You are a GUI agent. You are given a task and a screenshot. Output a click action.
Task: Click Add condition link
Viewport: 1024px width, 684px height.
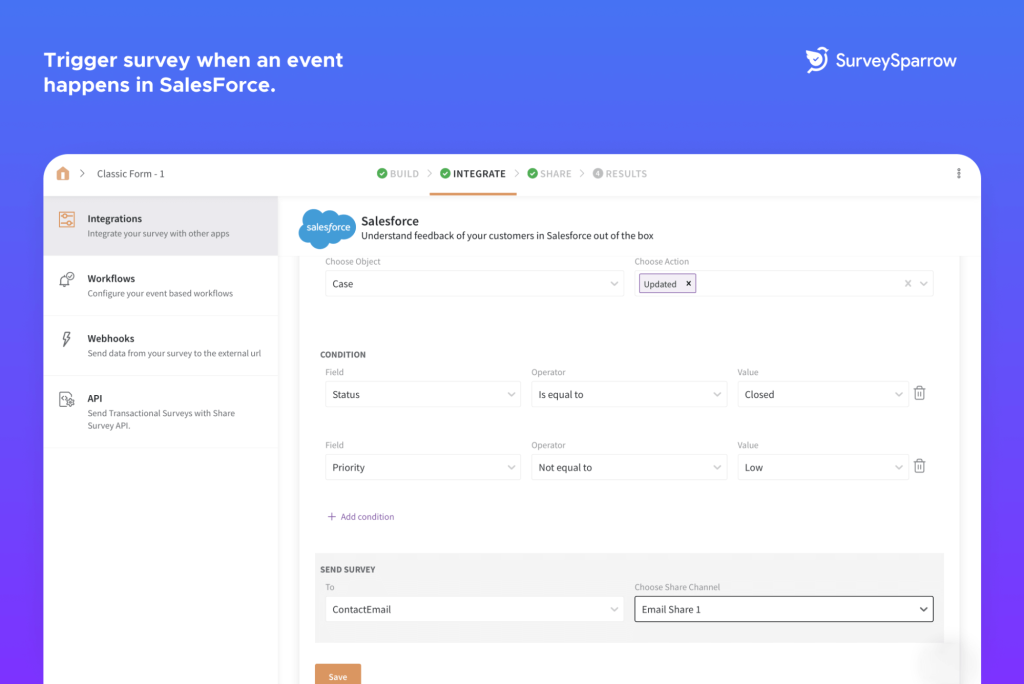(361, 517)
